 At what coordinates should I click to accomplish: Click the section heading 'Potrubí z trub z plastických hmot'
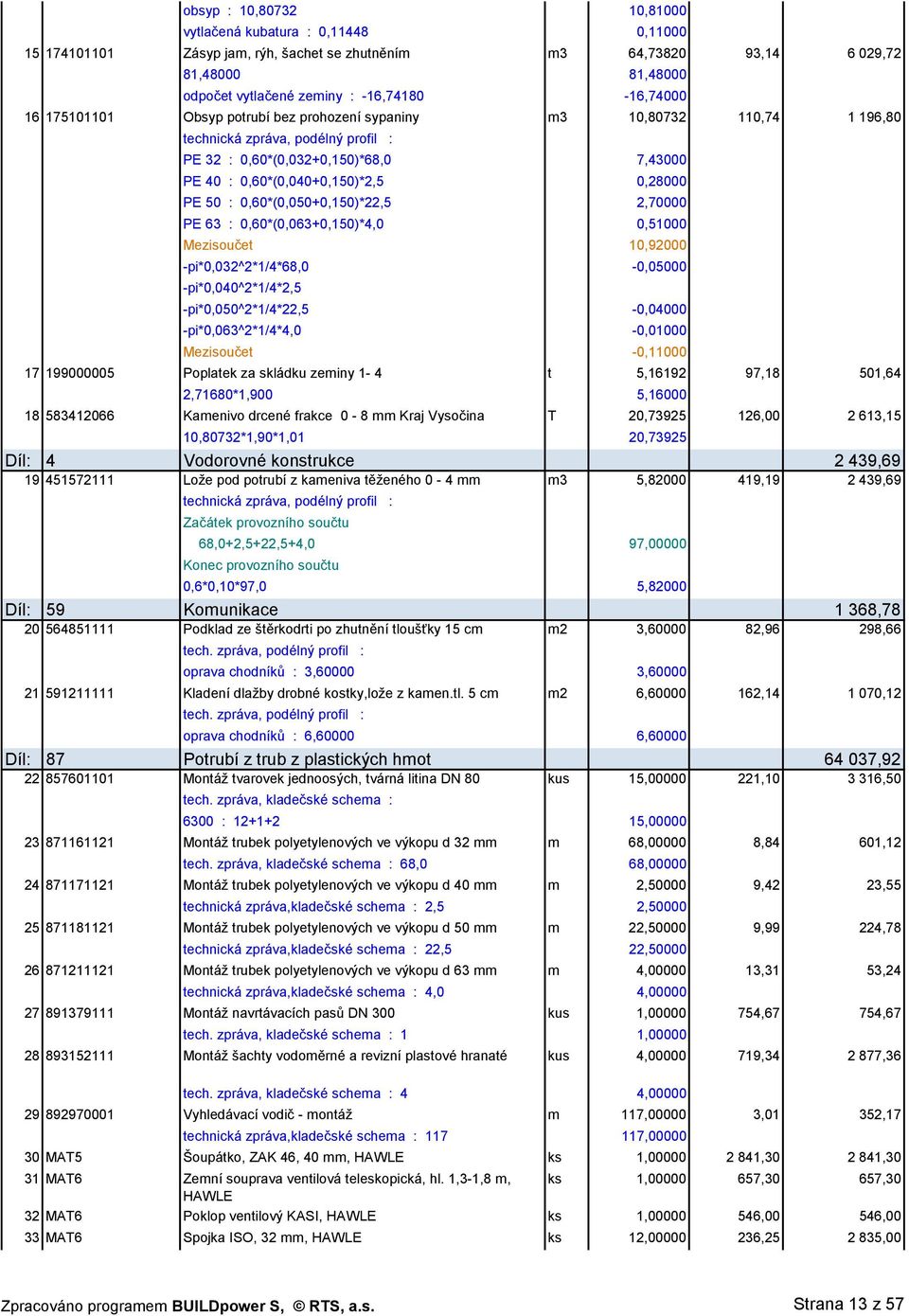(307, 759)
